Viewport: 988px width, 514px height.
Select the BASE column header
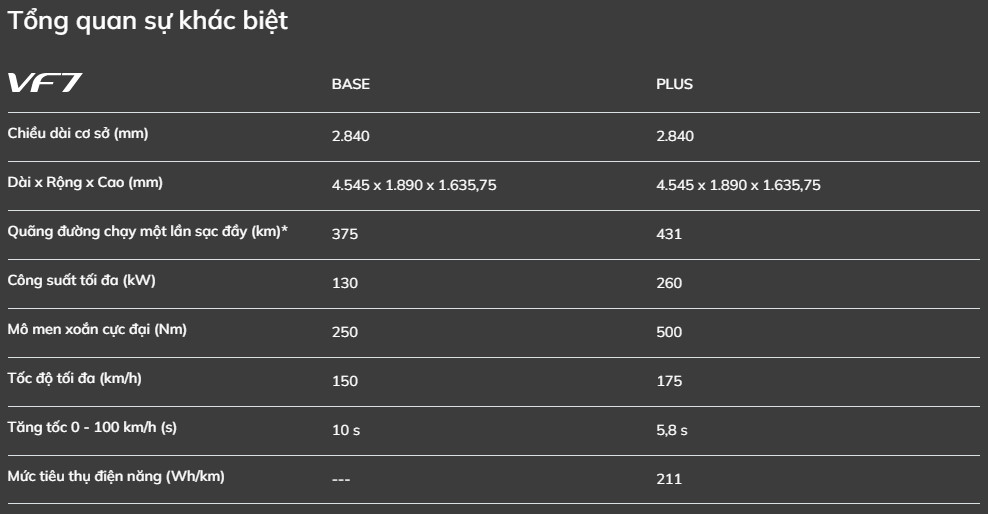[x=351, y=84]
